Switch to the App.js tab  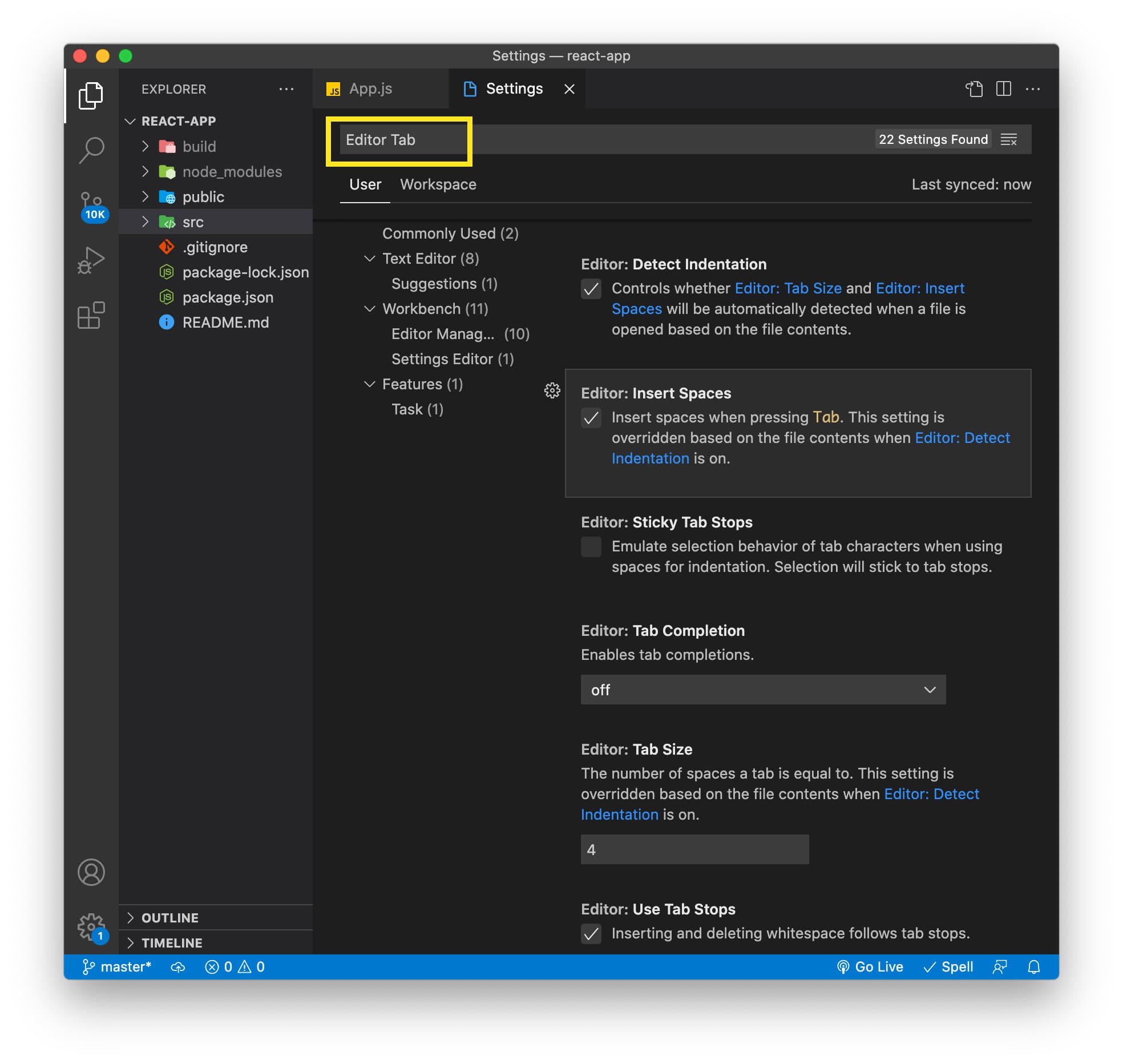[x=370, y=88]
